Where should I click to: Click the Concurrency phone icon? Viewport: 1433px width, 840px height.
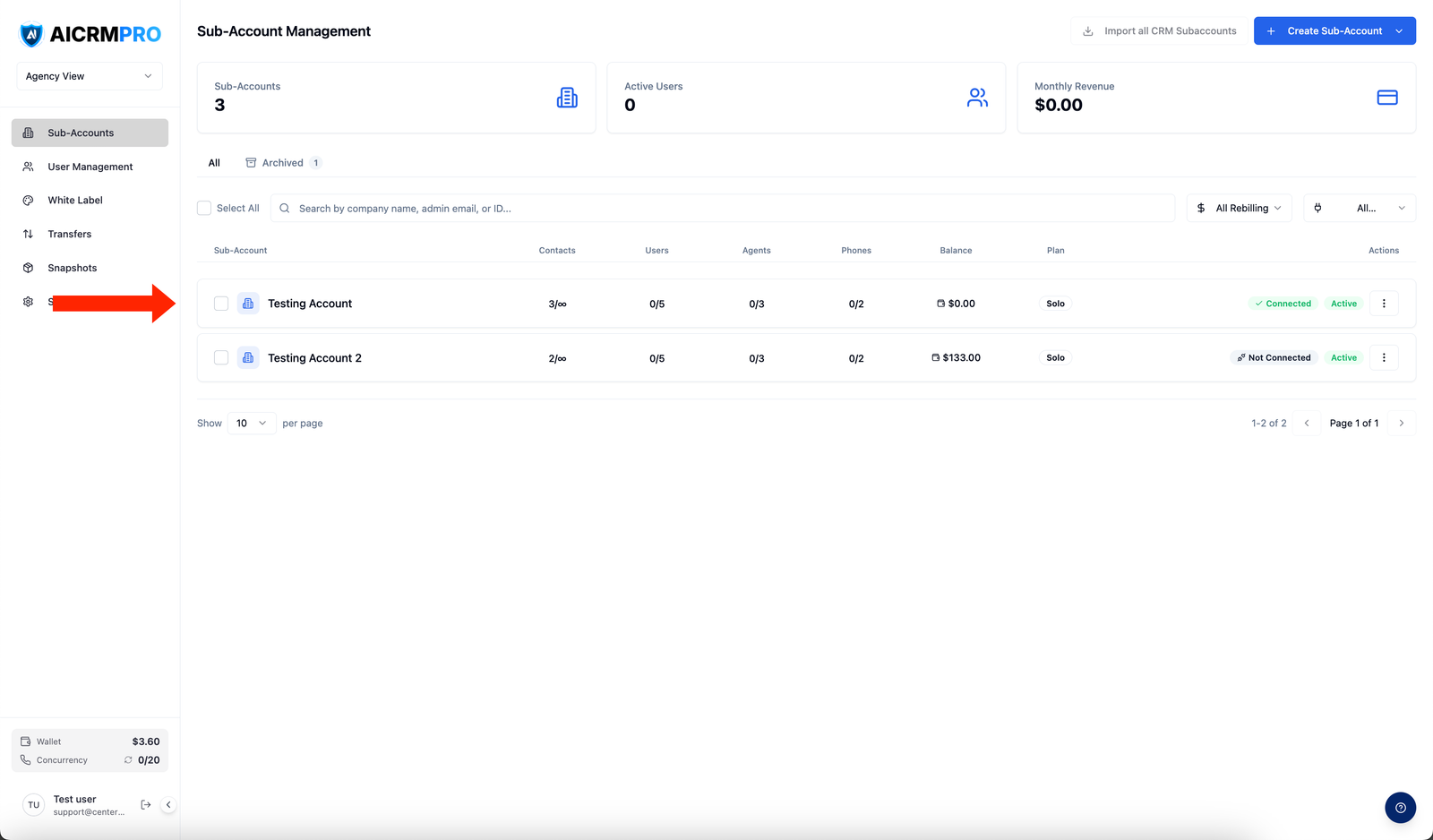26,760
